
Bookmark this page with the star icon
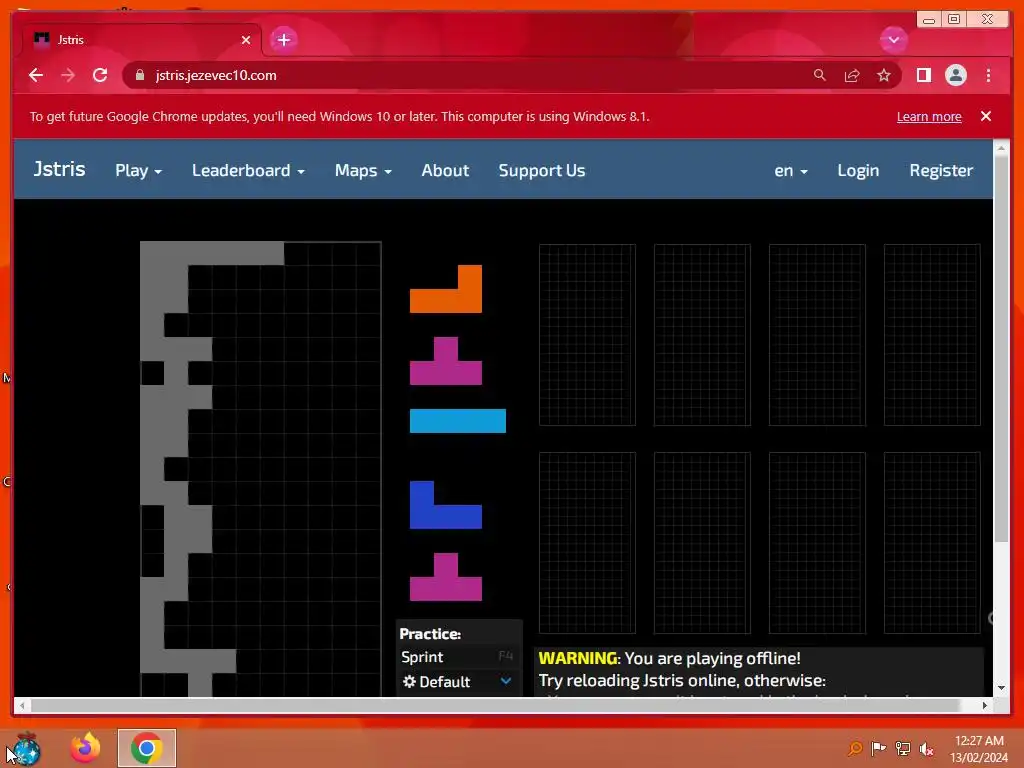tap(884, 75)
